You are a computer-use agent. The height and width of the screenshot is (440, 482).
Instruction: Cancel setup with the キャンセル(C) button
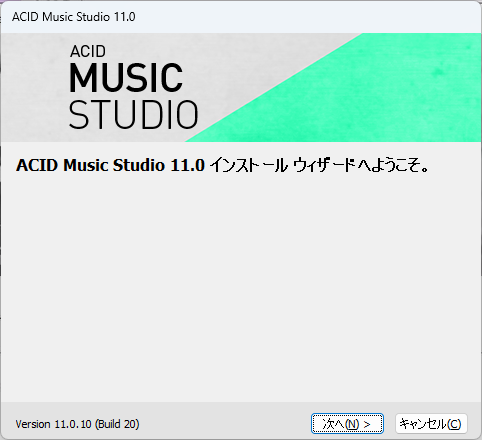point(431,424)
